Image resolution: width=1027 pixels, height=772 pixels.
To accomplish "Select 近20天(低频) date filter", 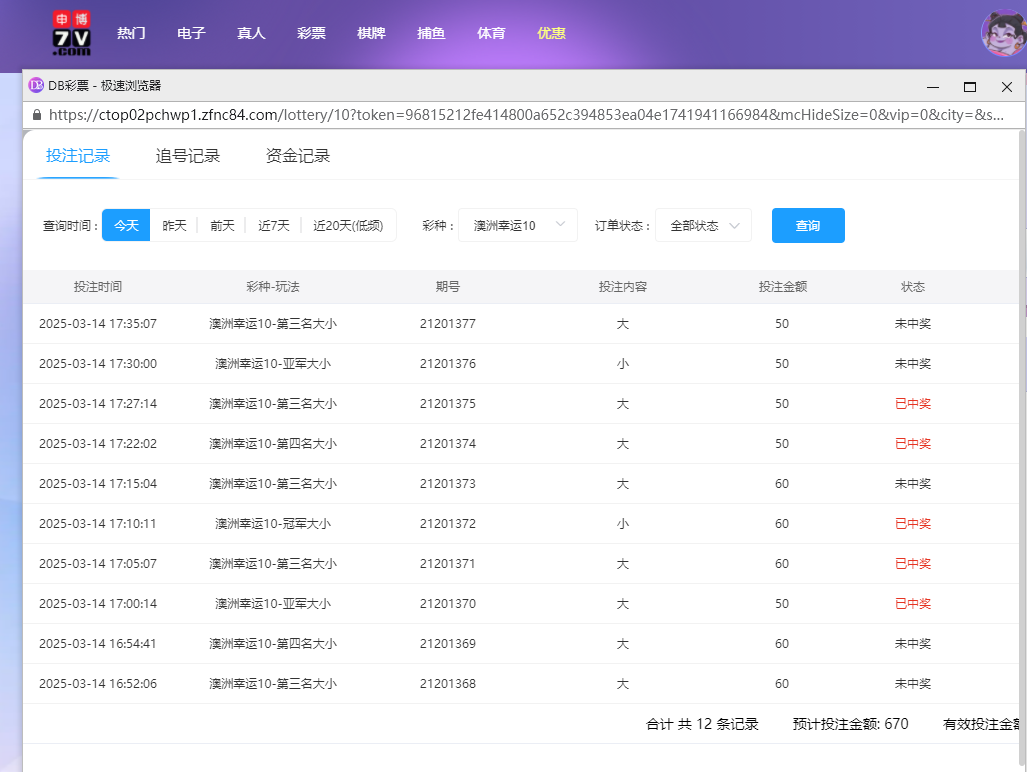I will (x=349, y=225).
